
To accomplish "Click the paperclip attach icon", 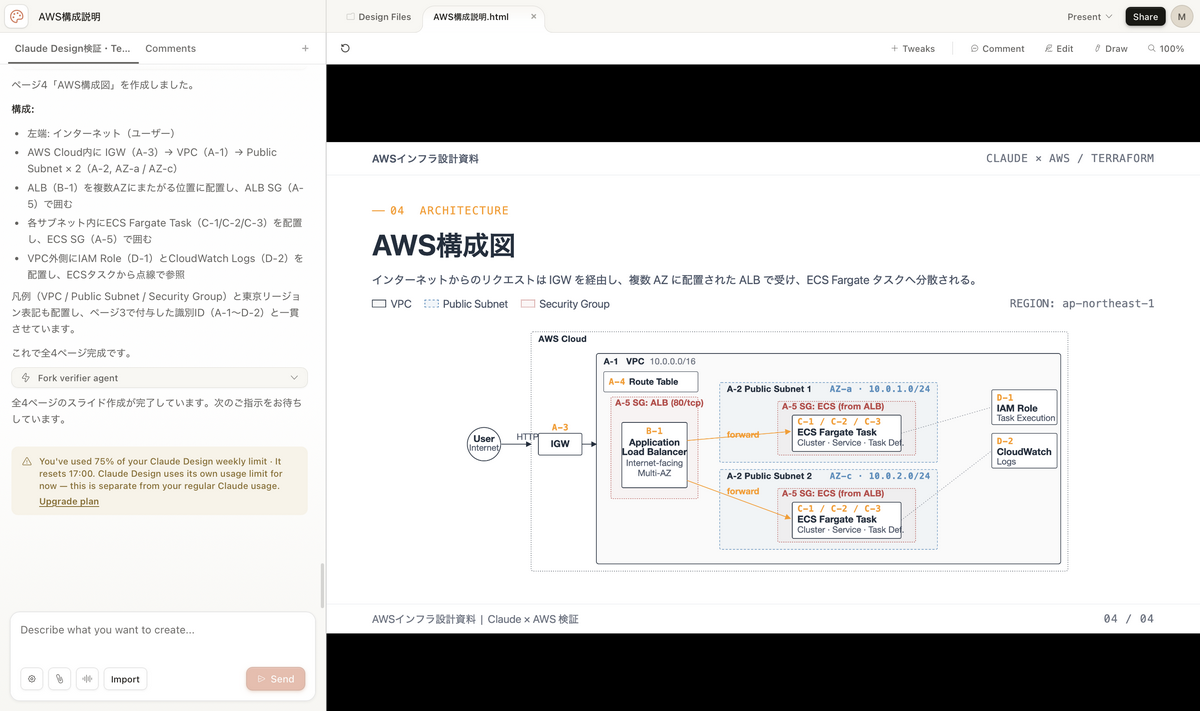I will pyautogui.click(x=59, y=679).
